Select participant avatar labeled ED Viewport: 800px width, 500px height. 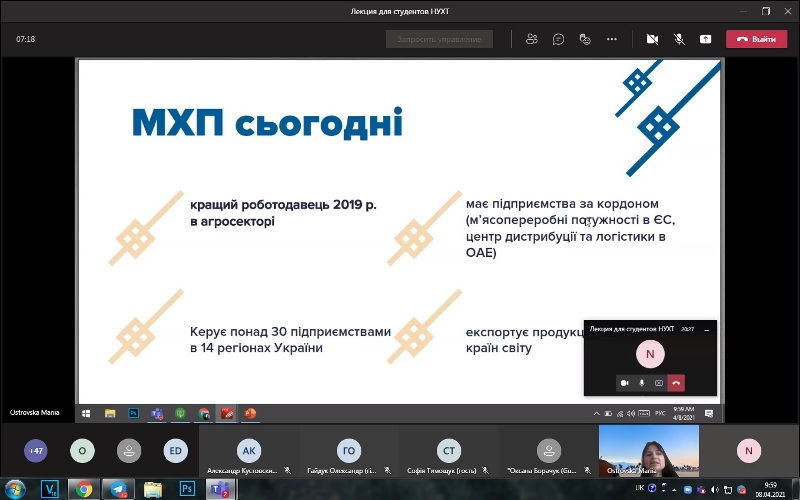(175, 451)
